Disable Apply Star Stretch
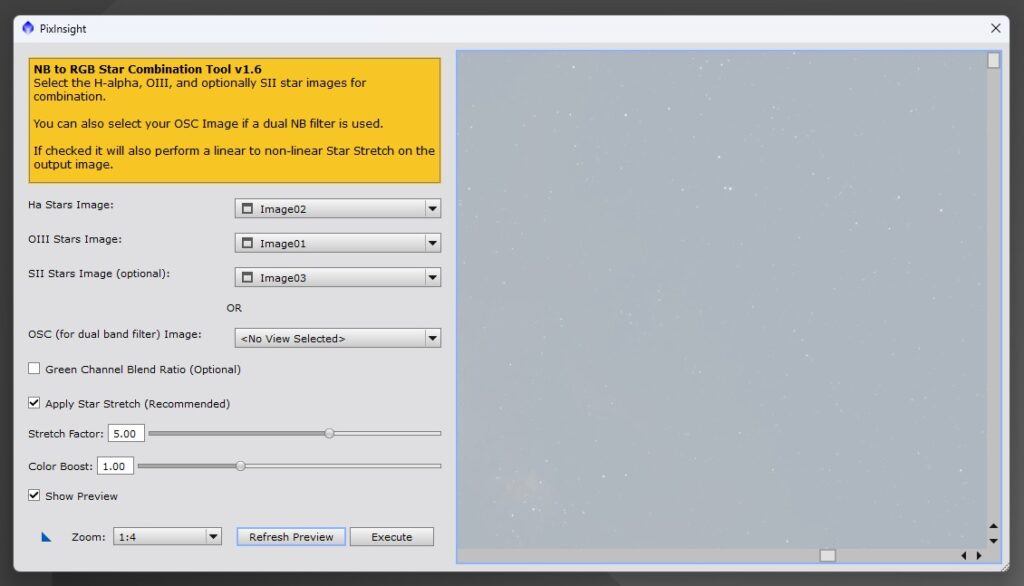 [34, 403]
